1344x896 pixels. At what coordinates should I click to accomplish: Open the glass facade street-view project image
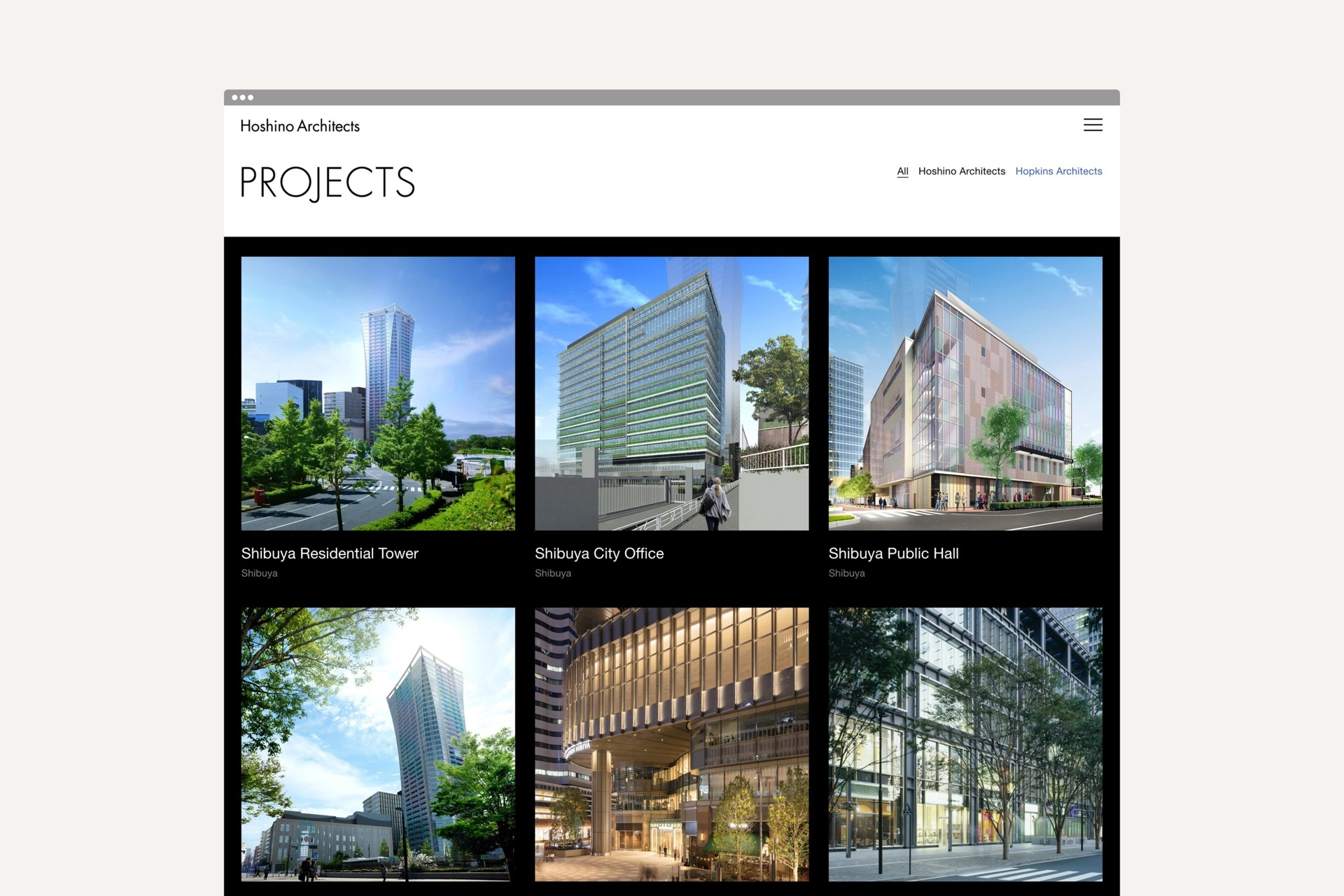tap(965, 745)
